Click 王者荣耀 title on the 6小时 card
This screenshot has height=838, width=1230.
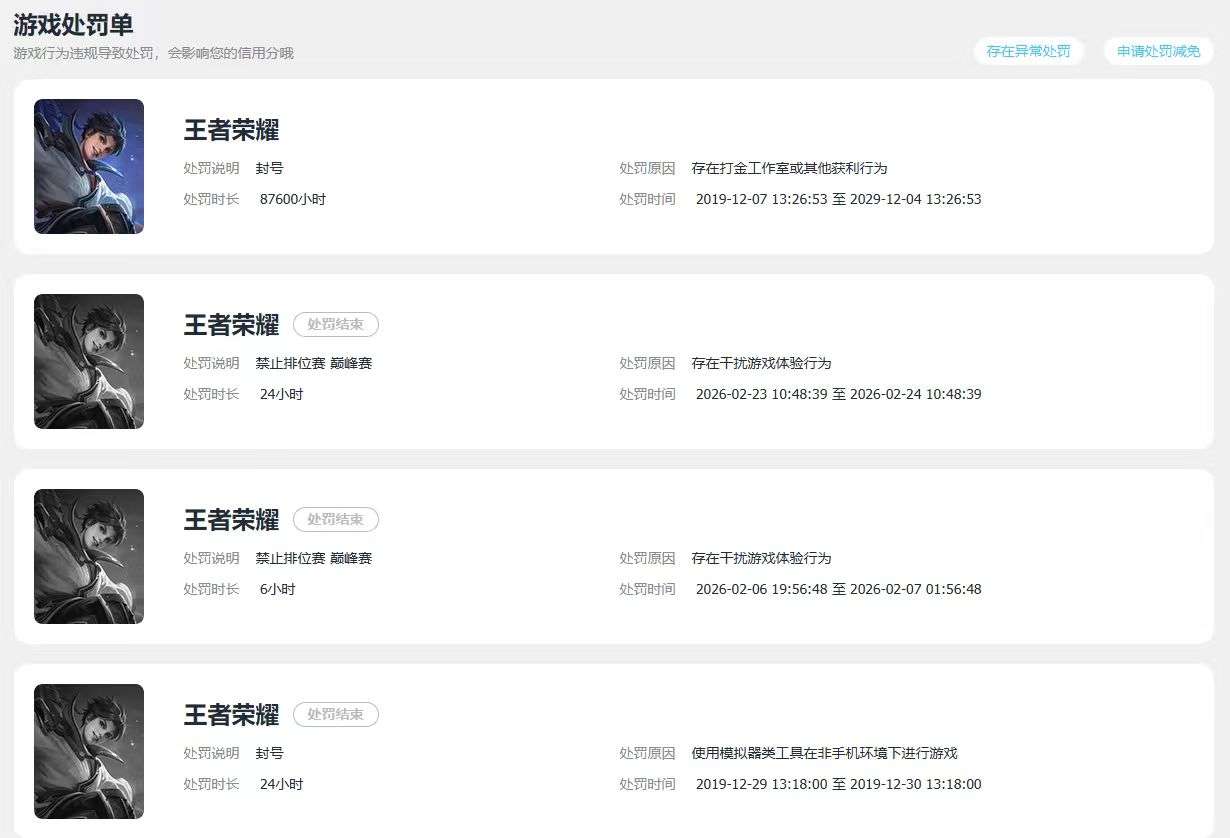231,520
